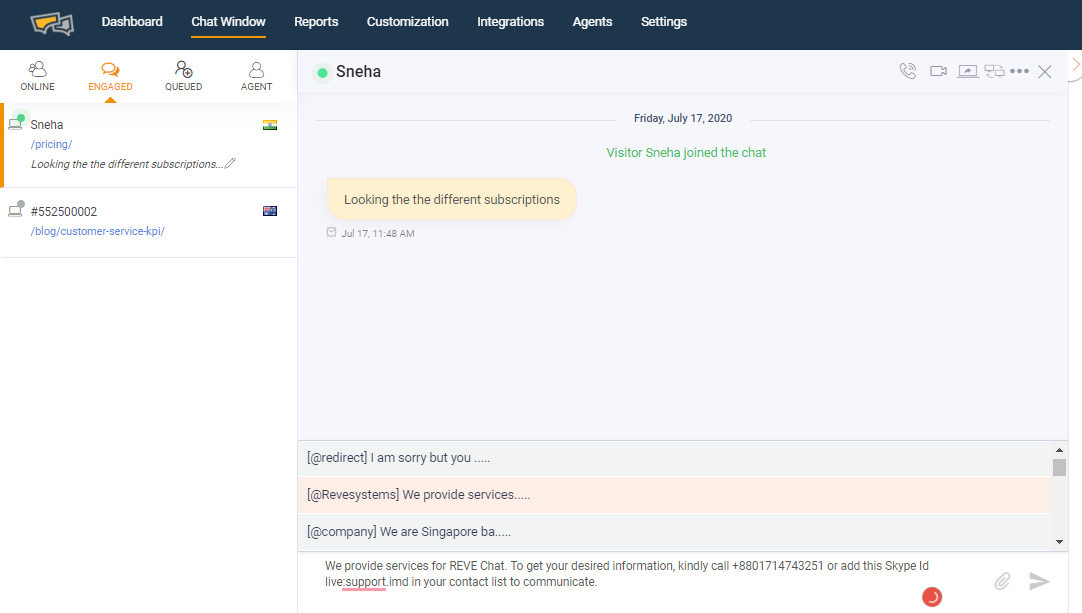Expand the right side panel arrow
The height and width of the screenshot is (613, 1082).
tap(1075, 64)
